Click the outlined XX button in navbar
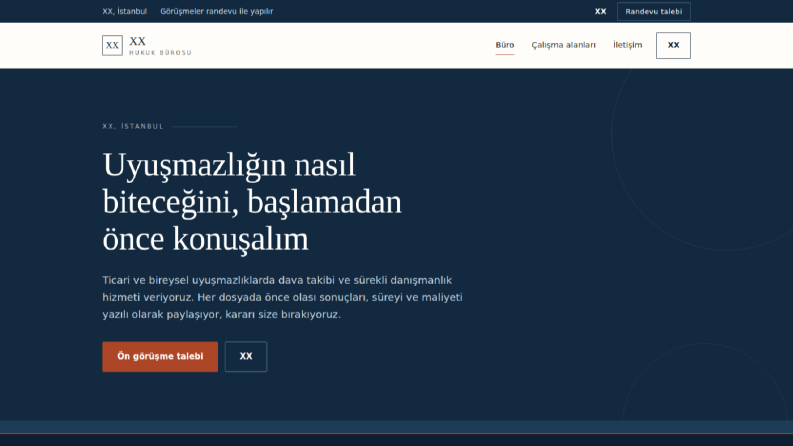 [673, 45]
